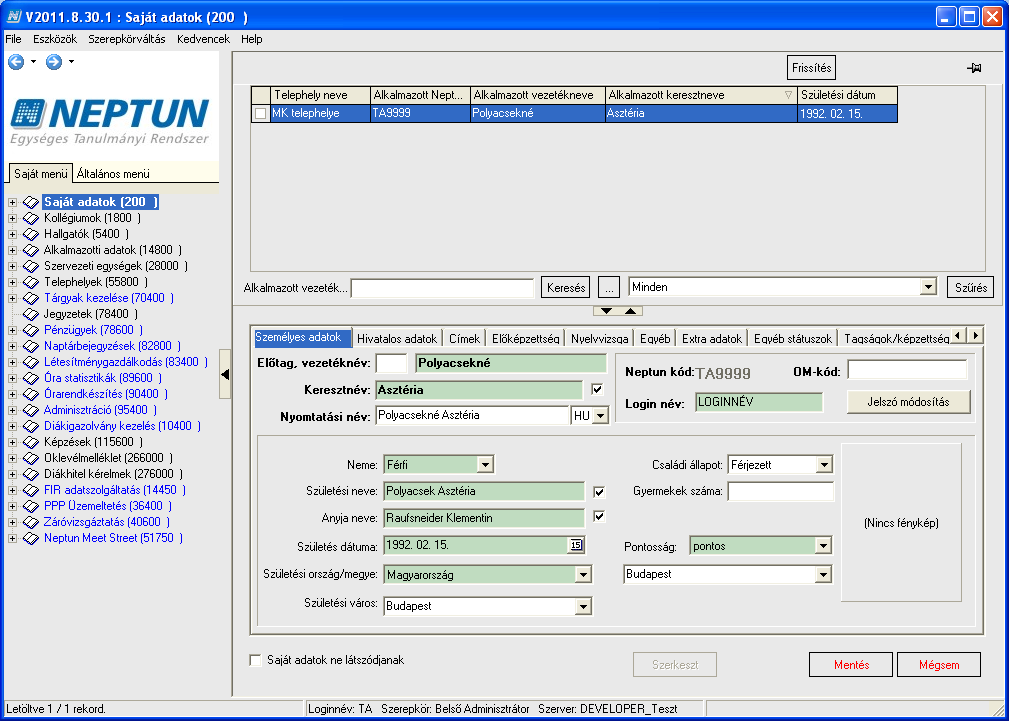Click the book icon beside Tárgyak kezelése
The height and width of the screenshot is (721, 1009).
coord(31,298)
